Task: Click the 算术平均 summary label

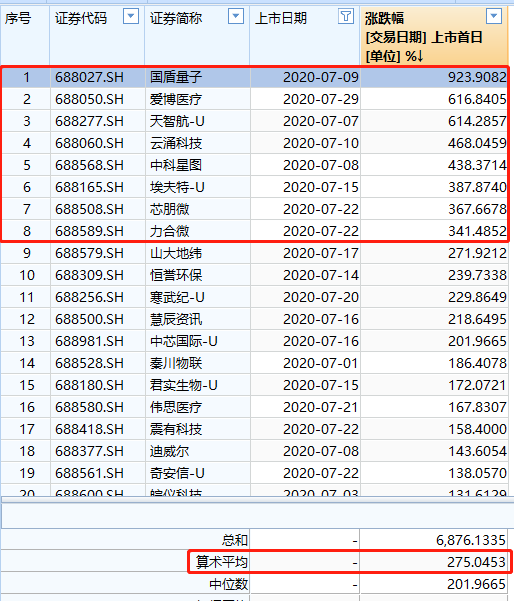Action: (x=222, y=562)
